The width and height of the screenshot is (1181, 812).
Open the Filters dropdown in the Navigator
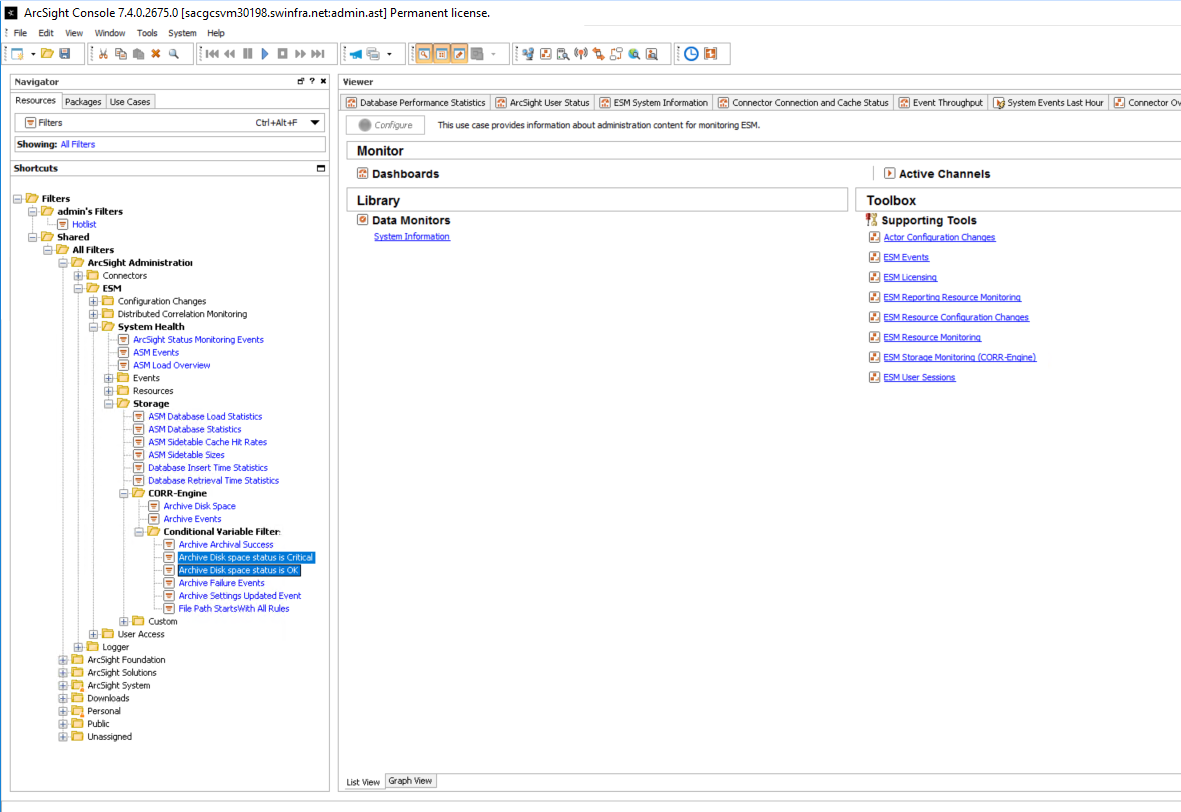click(x=316, y=121)
